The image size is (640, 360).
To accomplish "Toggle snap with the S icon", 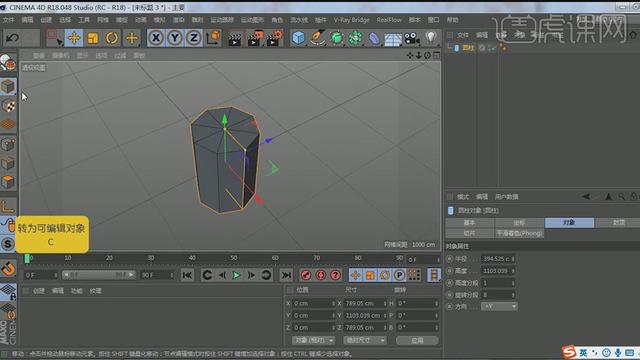I will tap(8, 244).
